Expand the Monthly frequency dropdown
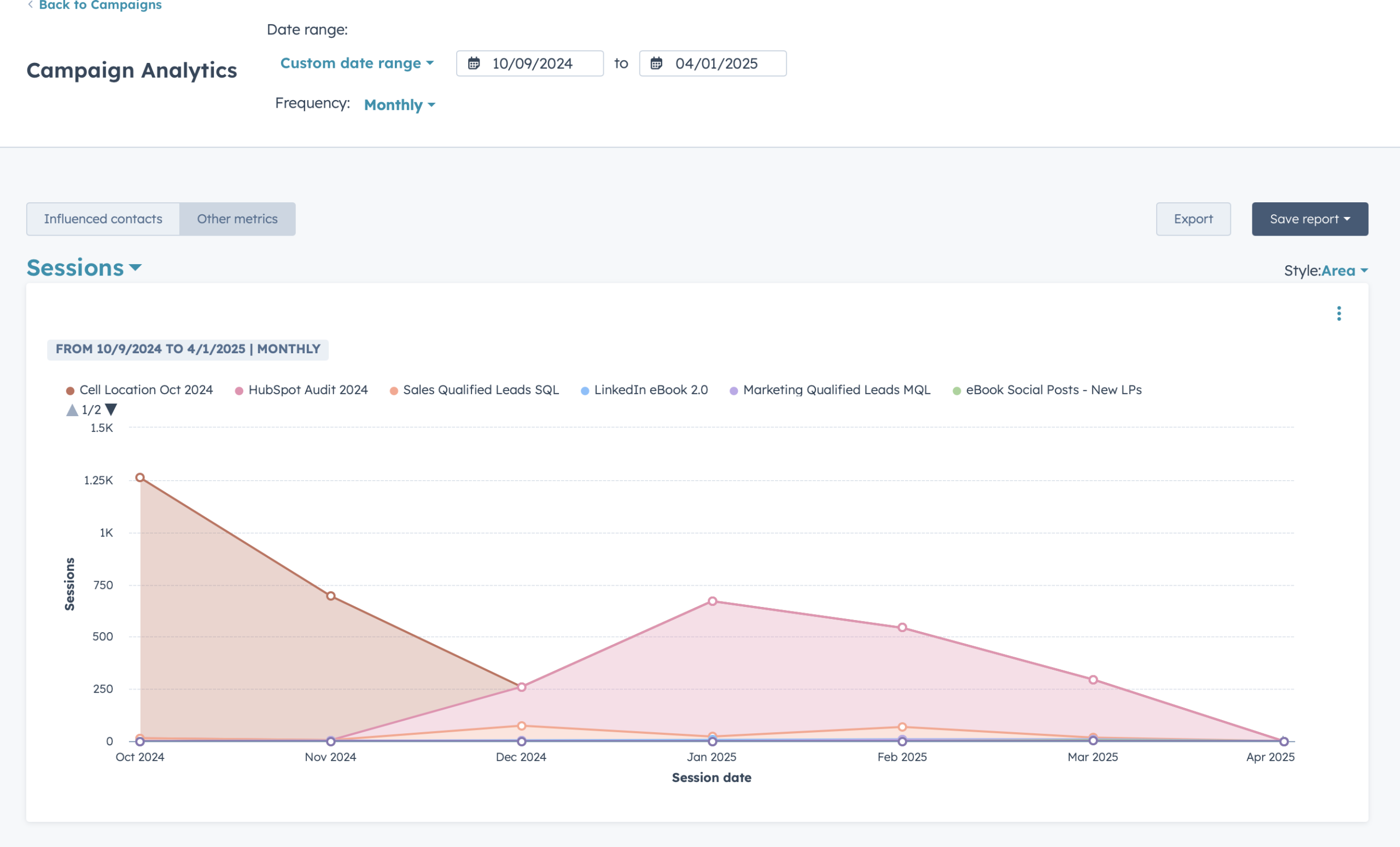Screen dimensions: 1400x847 (399, 104)
